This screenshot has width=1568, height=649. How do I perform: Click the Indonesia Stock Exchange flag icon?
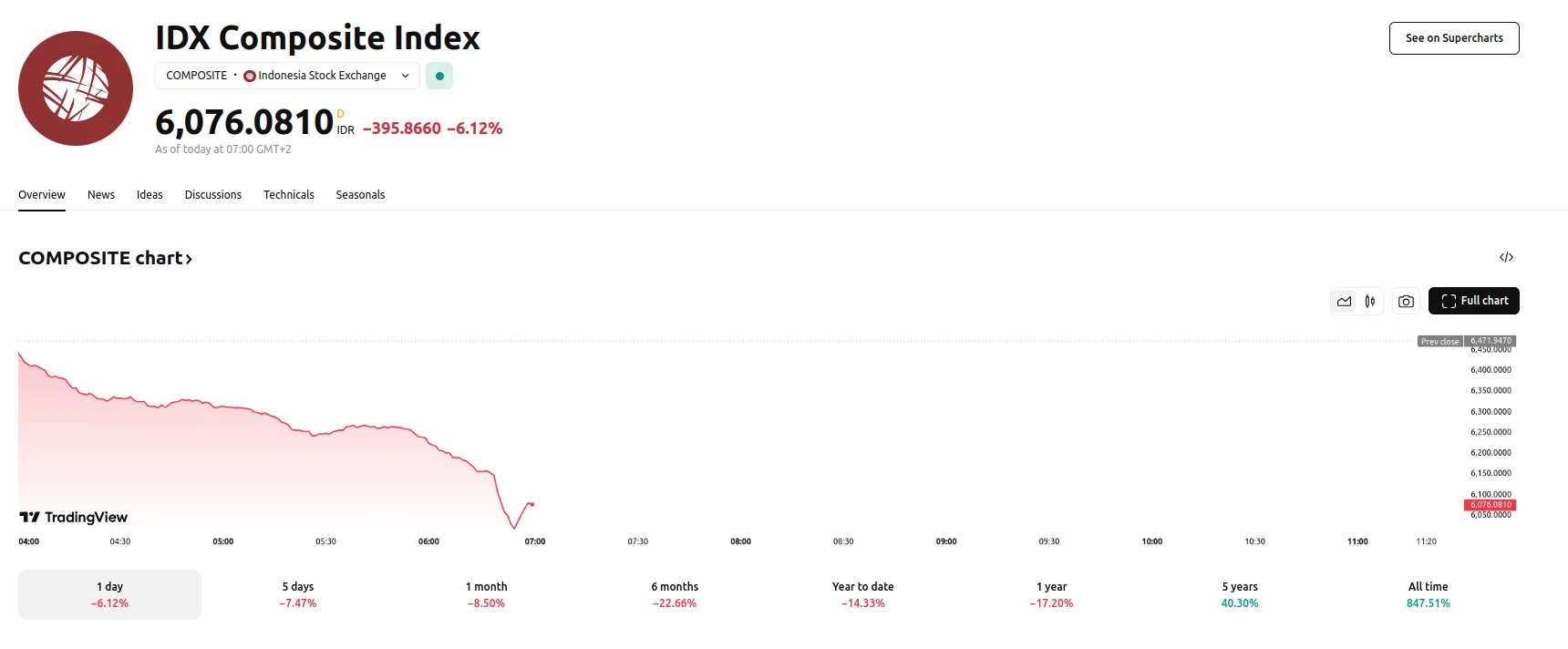click(x=249, y=76)
